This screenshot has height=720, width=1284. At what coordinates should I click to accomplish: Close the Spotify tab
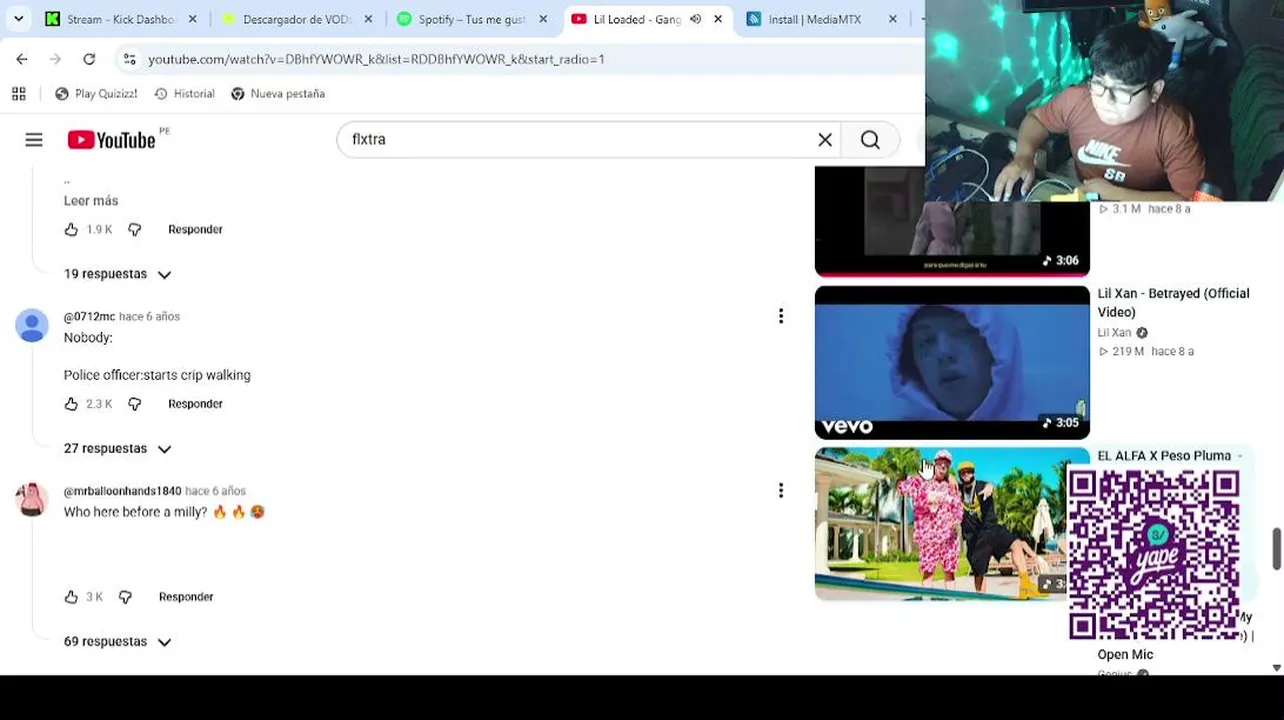[543, 19]
